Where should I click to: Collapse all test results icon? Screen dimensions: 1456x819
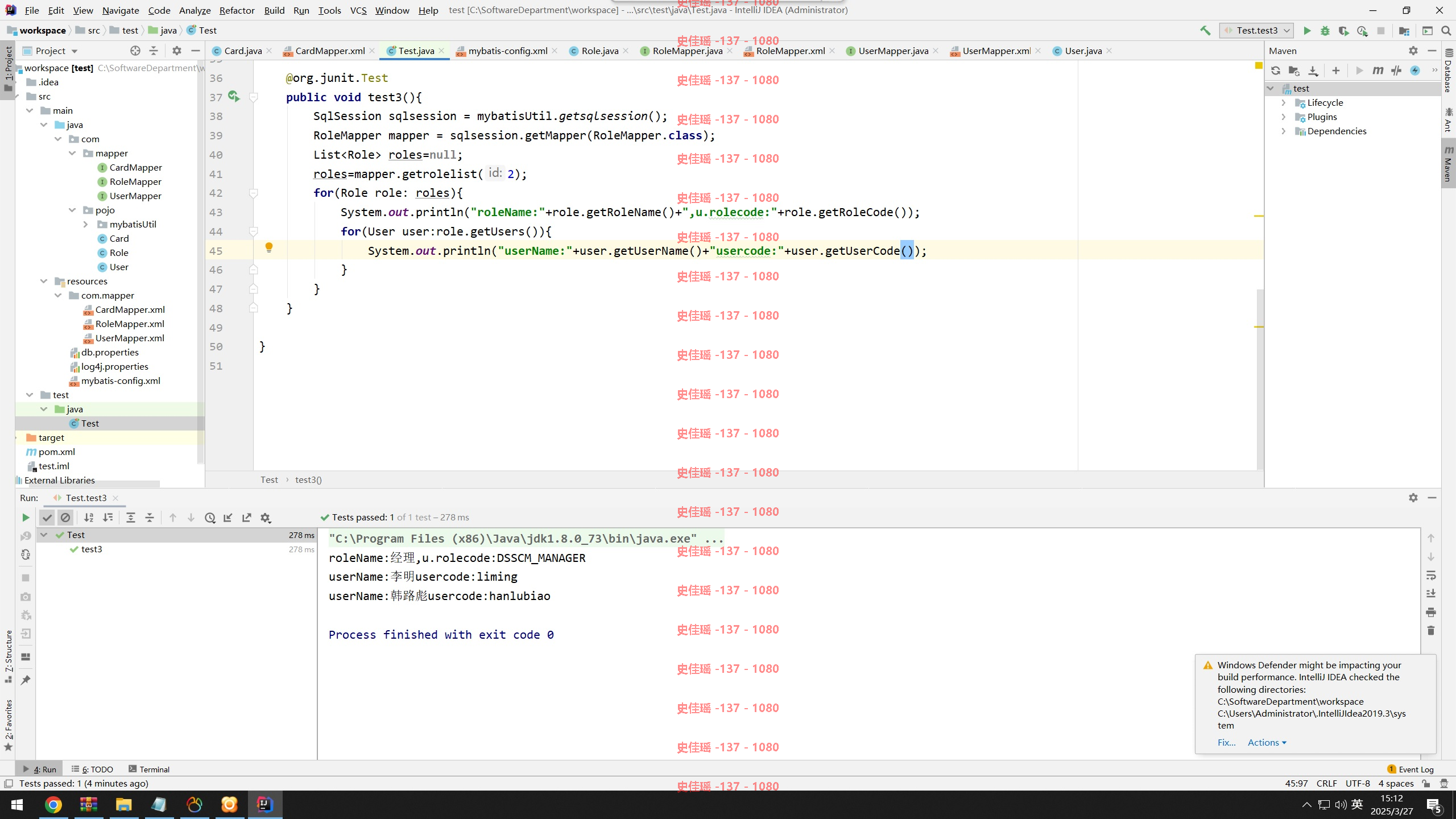[150, 518]
